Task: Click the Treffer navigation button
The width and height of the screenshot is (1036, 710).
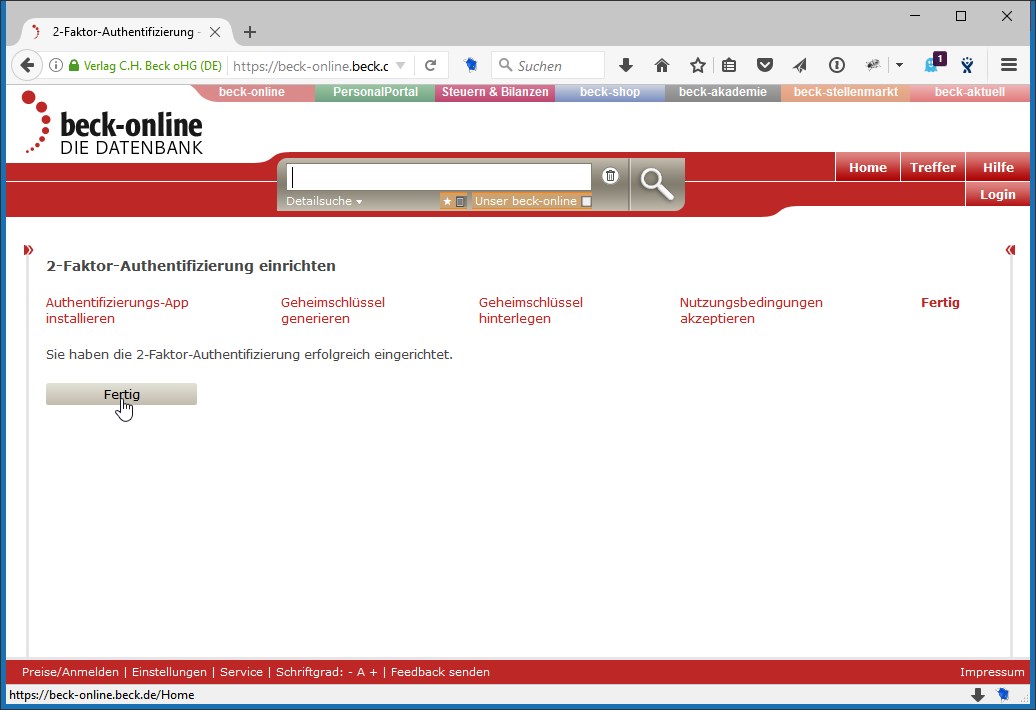Action: 933,168
